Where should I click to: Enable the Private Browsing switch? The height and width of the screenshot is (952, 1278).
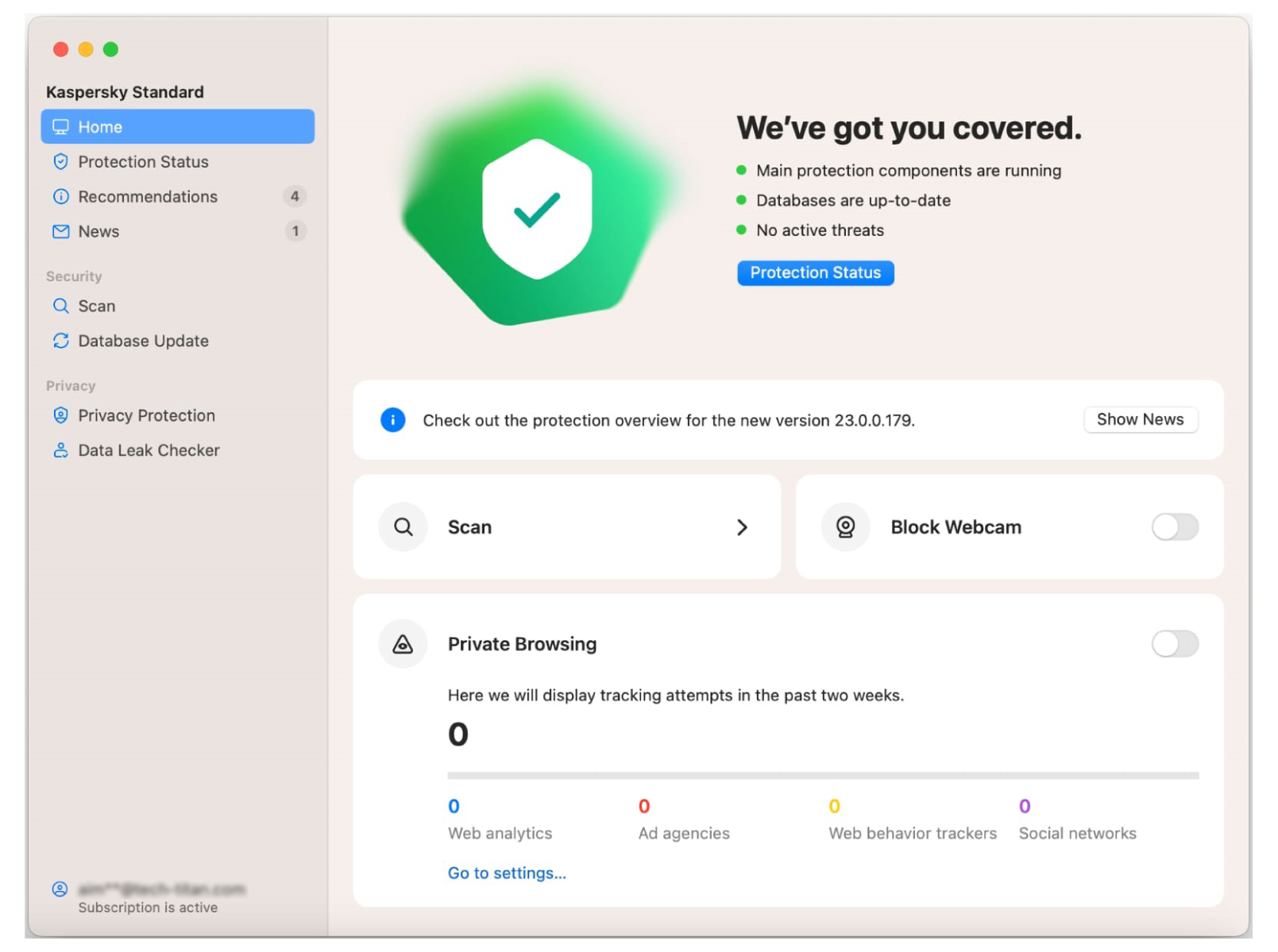coord(1175,644)
